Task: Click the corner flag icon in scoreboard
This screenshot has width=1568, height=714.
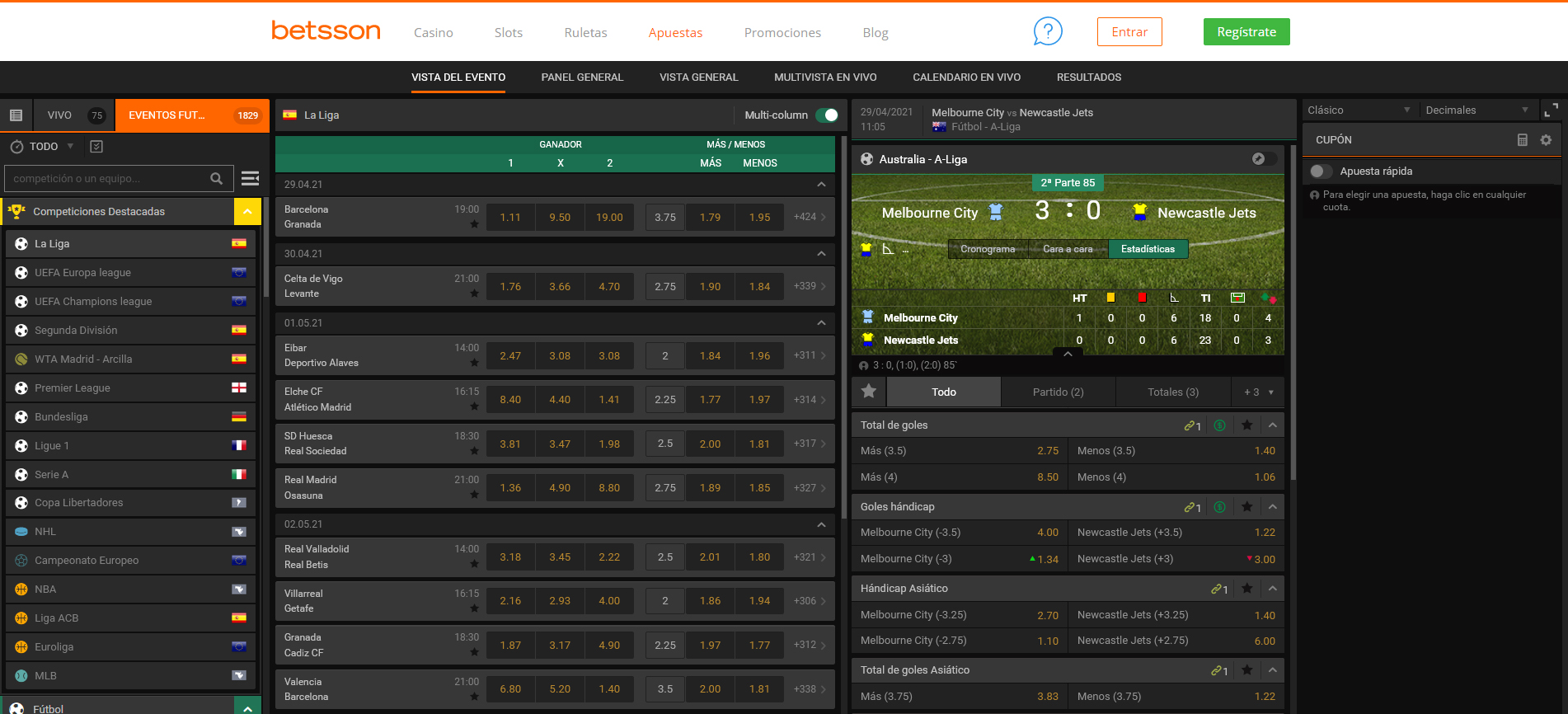Action: tap(888, 249)
